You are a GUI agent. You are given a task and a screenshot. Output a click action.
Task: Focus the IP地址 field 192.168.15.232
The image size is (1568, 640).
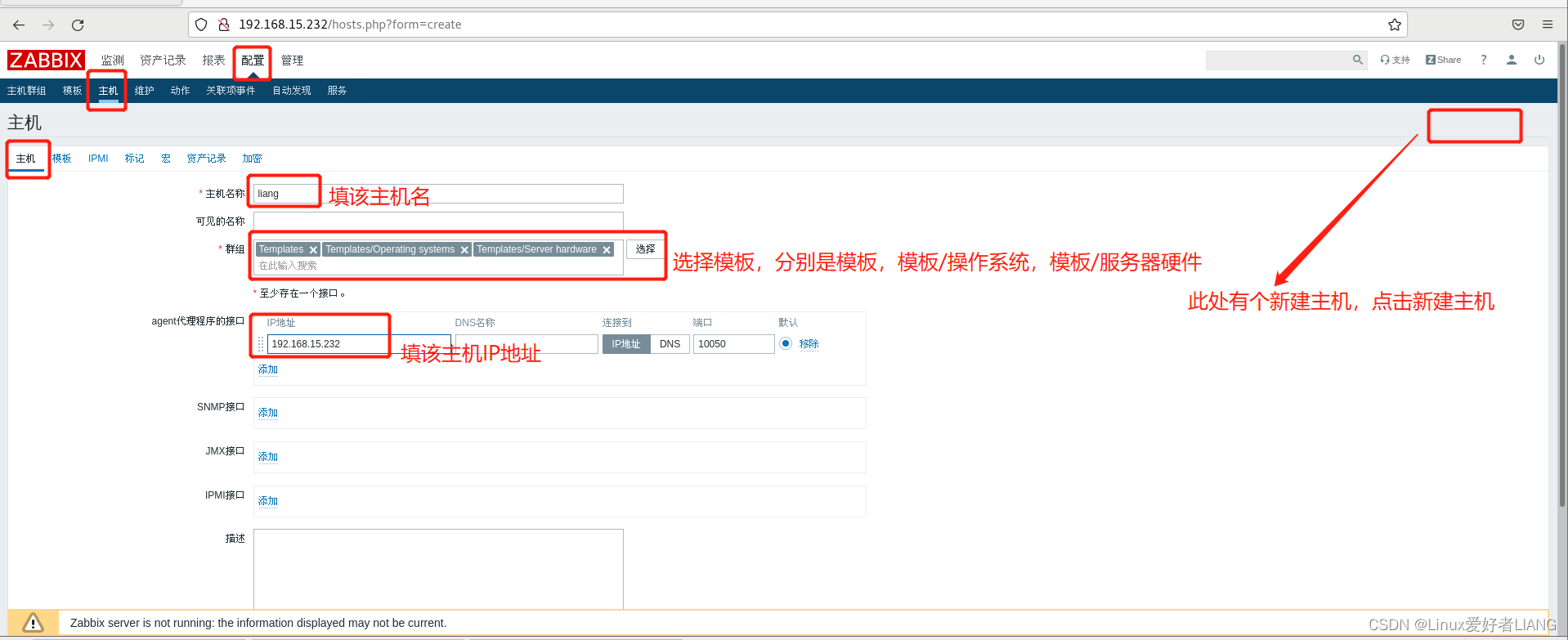[359, 344]
